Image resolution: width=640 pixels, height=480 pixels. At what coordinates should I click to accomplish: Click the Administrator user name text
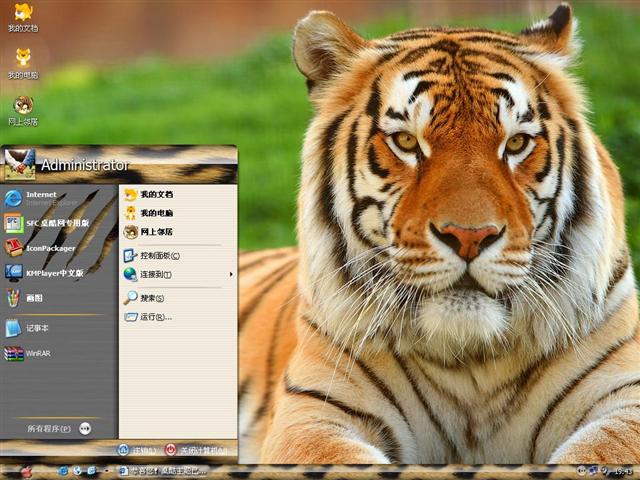point(84,165)
